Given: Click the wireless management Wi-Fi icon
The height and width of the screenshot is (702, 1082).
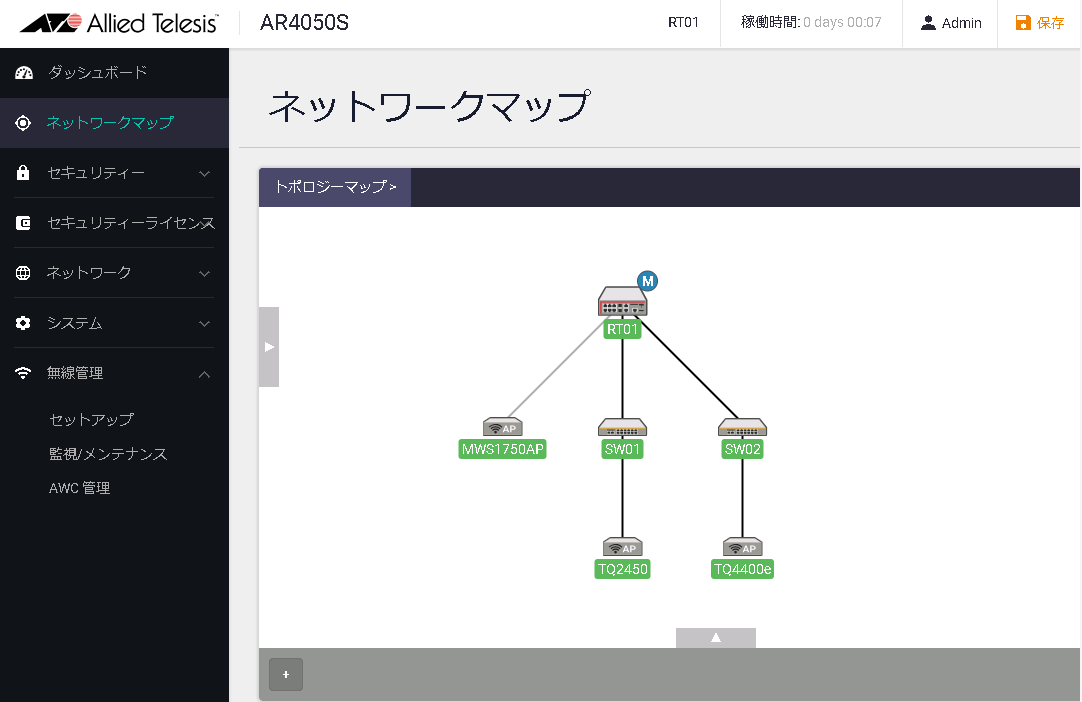Looking at the screenshot, I should (x=23, y=373).
